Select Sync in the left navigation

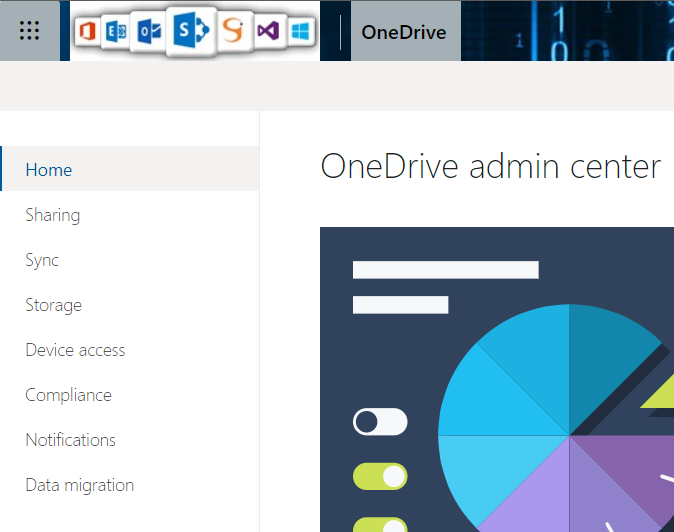(x=42, y=260)
